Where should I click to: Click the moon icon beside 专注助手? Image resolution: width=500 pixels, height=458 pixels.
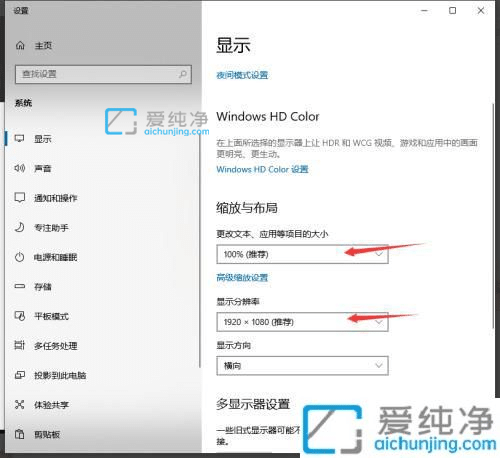[x=19, y=227]
